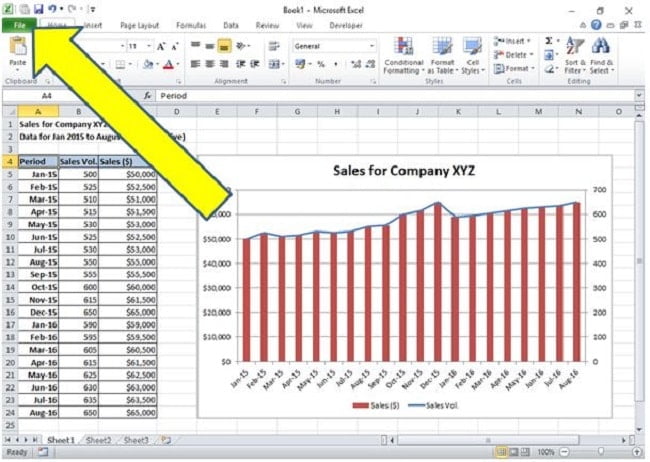Click the zoom slider handle
Screen dimensions: 650x462
tap(601, 452)
